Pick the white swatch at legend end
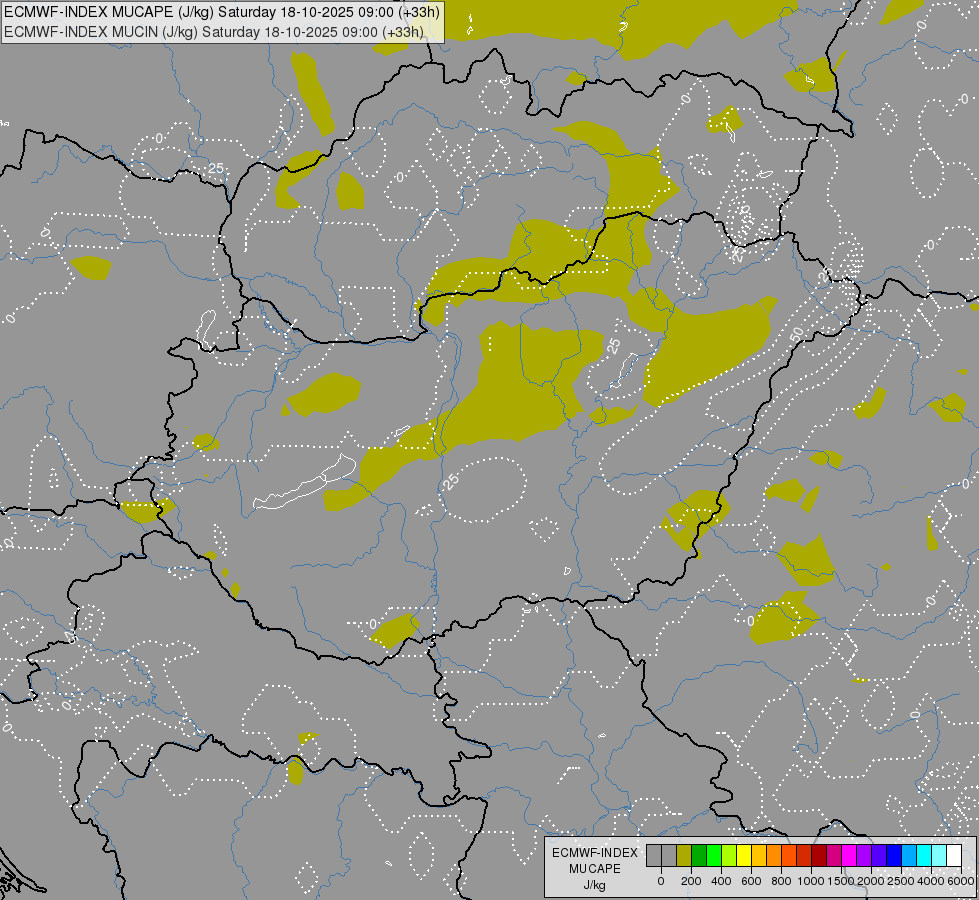Screen dimensions: 979x900 tap(955, 855)
